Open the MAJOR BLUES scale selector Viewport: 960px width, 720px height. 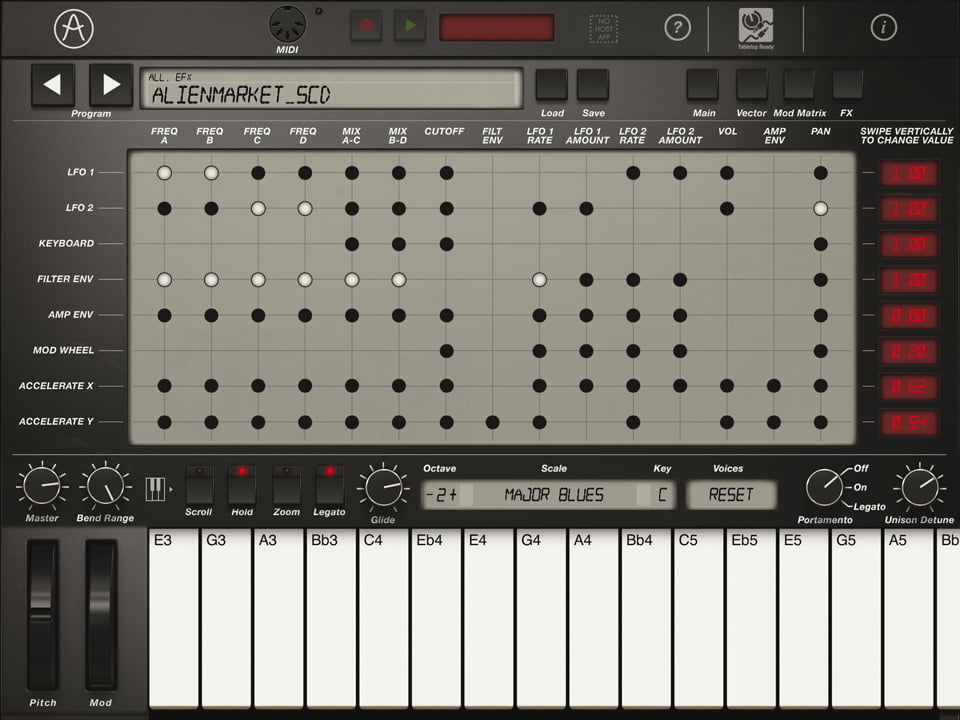pos(554,495)
